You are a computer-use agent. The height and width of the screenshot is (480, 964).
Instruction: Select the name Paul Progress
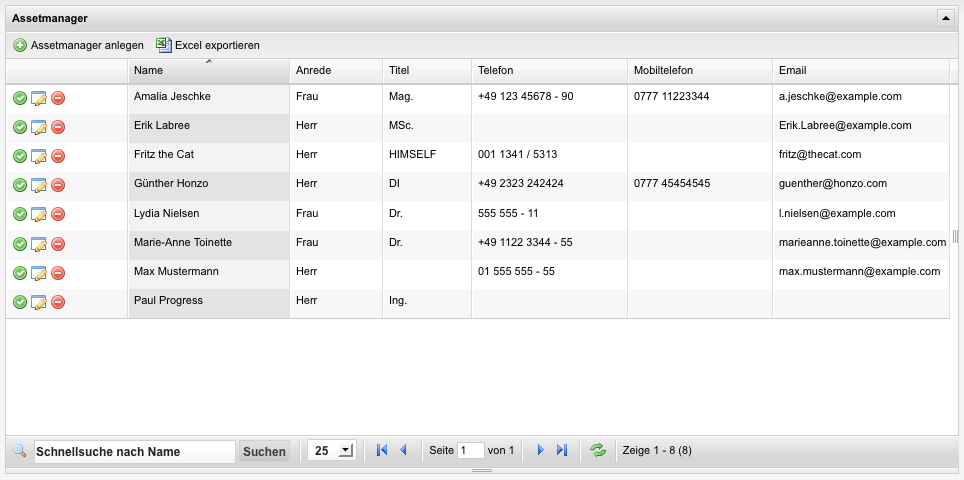click(x=168, y=301)
